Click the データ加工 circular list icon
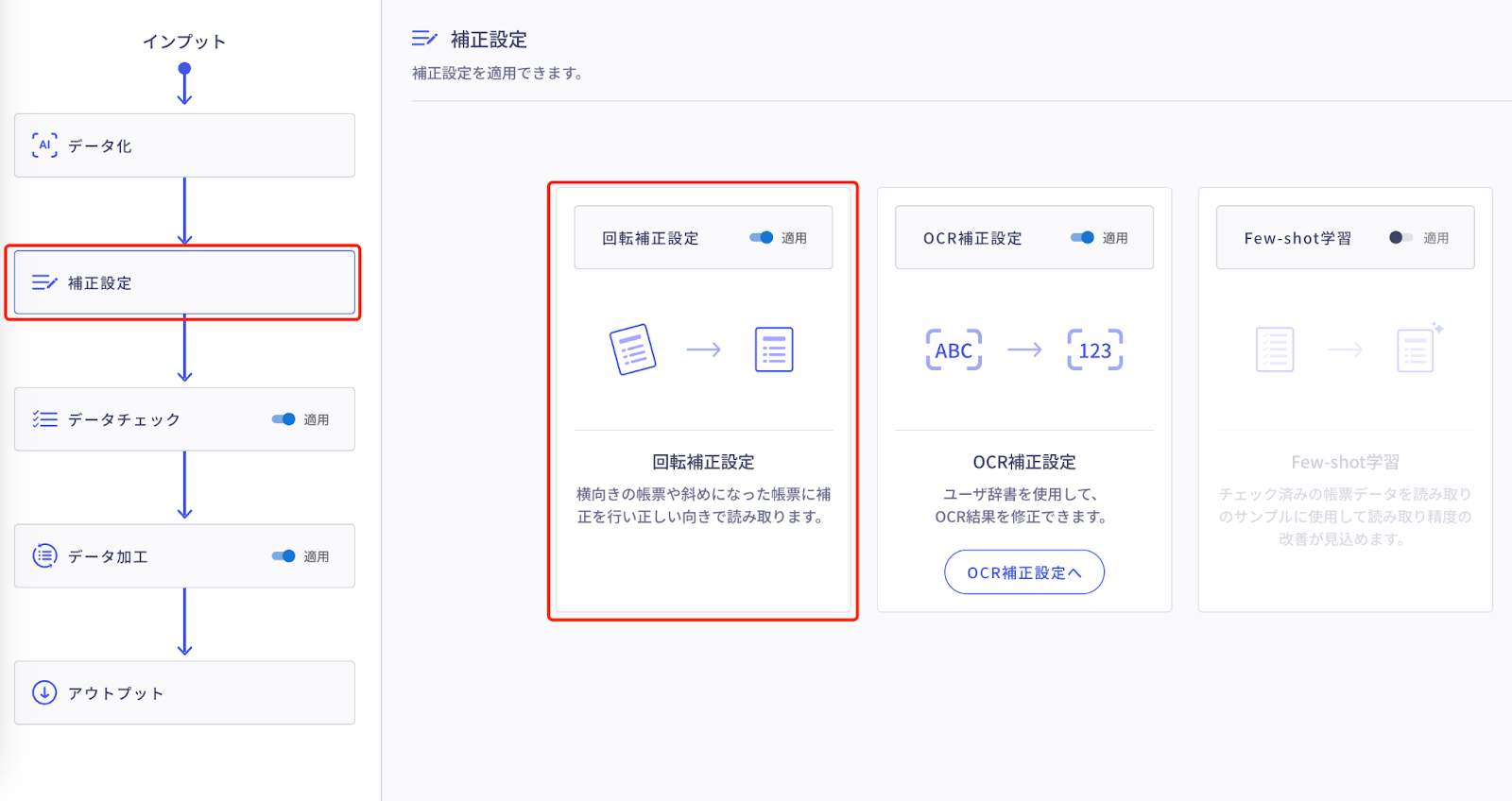 pyautogui.click(x=44, y=556)
